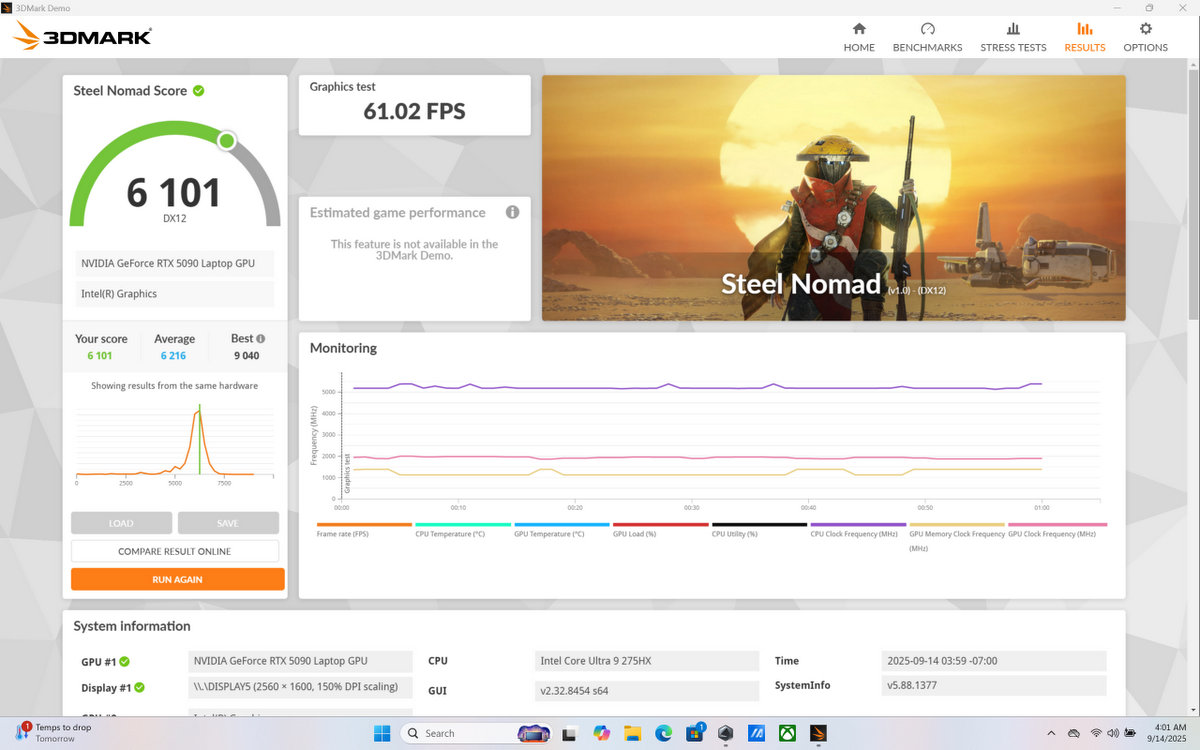Expand the hidden system tray icons chevron
This screenshot has width=1200, height=750.
click(x=1050, y=733)
